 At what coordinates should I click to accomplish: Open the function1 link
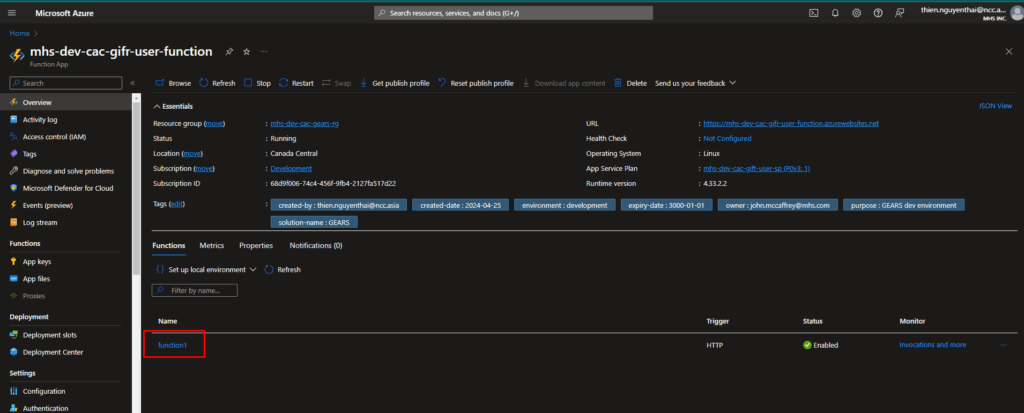pyautogui.click(x=172, y=345)
